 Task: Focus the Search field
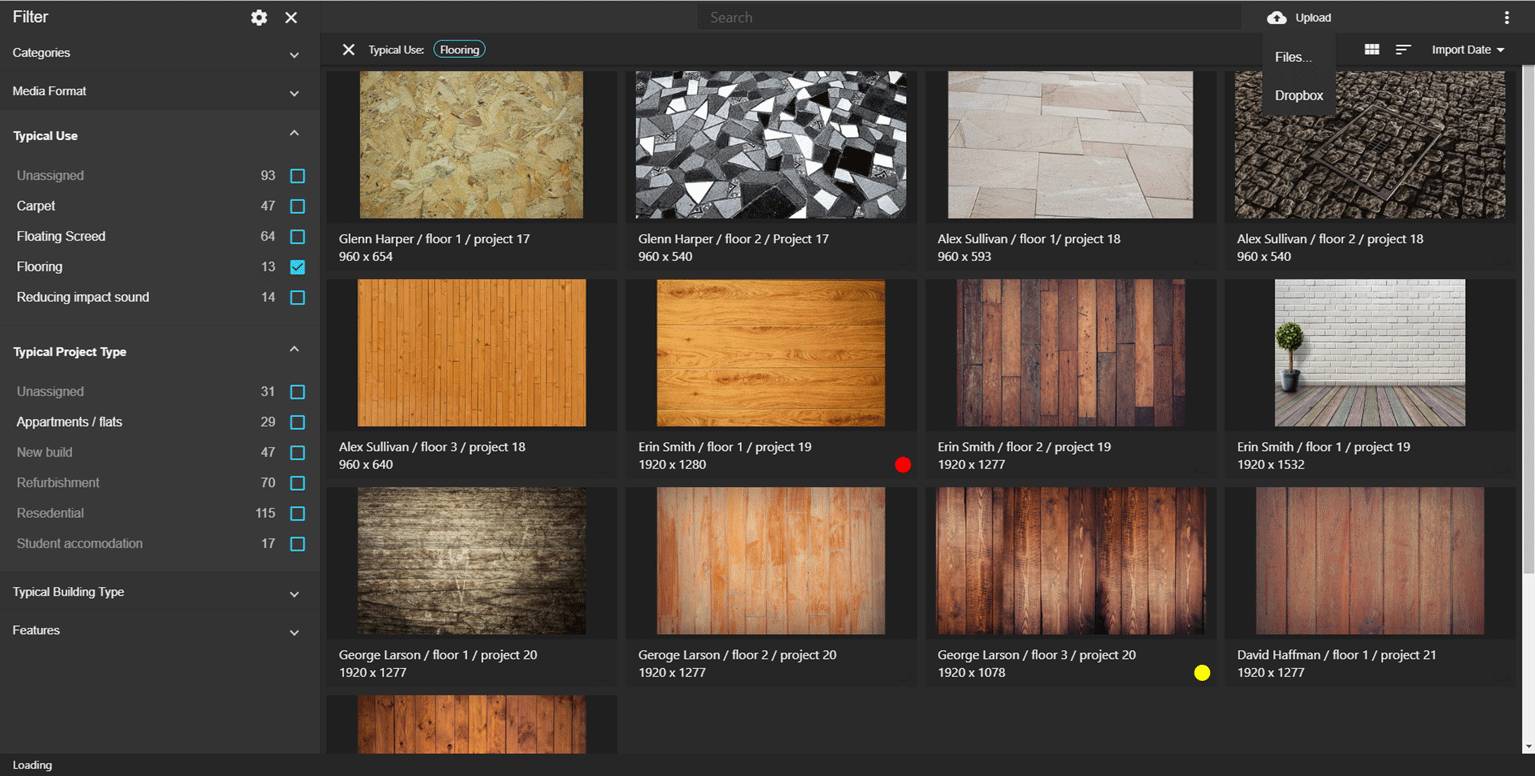pyautogui.click(x=969, y=17)
